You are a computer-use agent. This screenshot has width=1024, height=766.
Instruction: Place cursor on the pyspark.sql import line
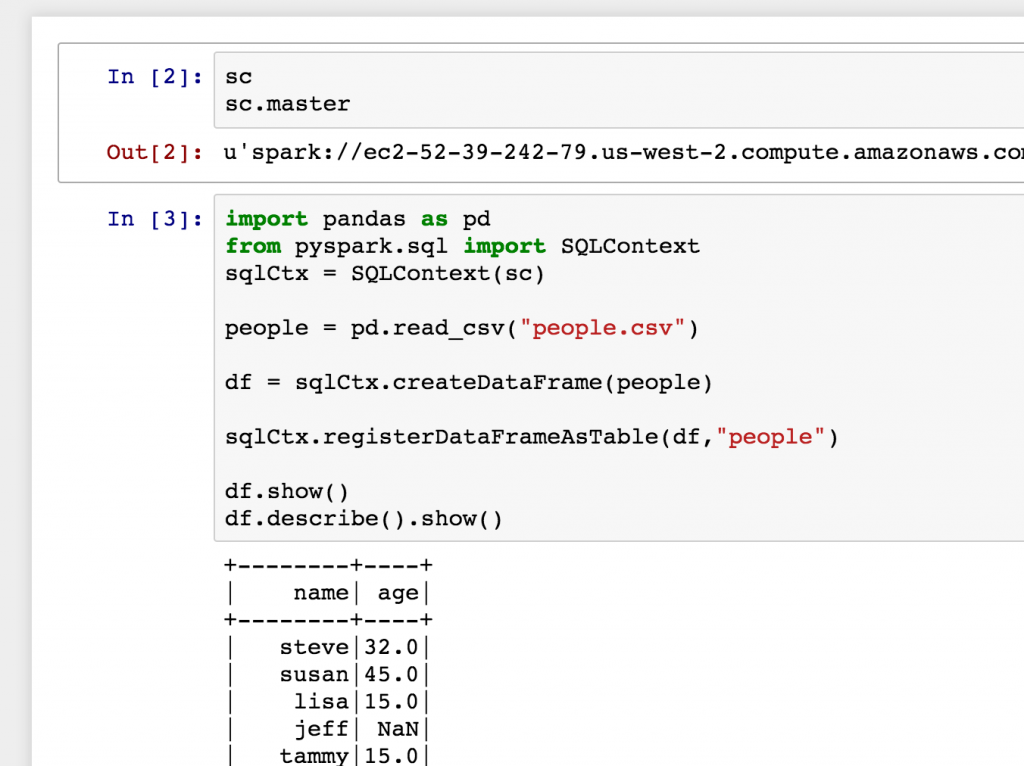pyautogui.click(x=461, y=246)
